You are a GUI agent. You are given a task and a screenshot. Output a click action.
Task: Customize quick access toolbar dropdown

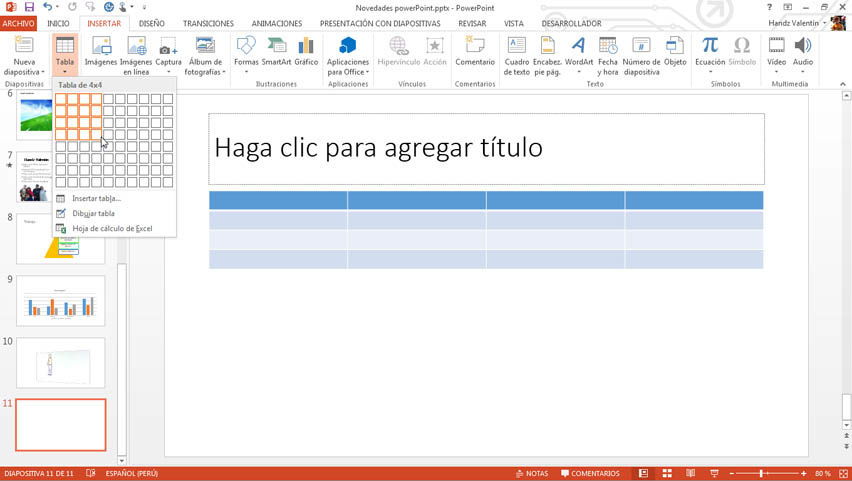coord(145,8)
